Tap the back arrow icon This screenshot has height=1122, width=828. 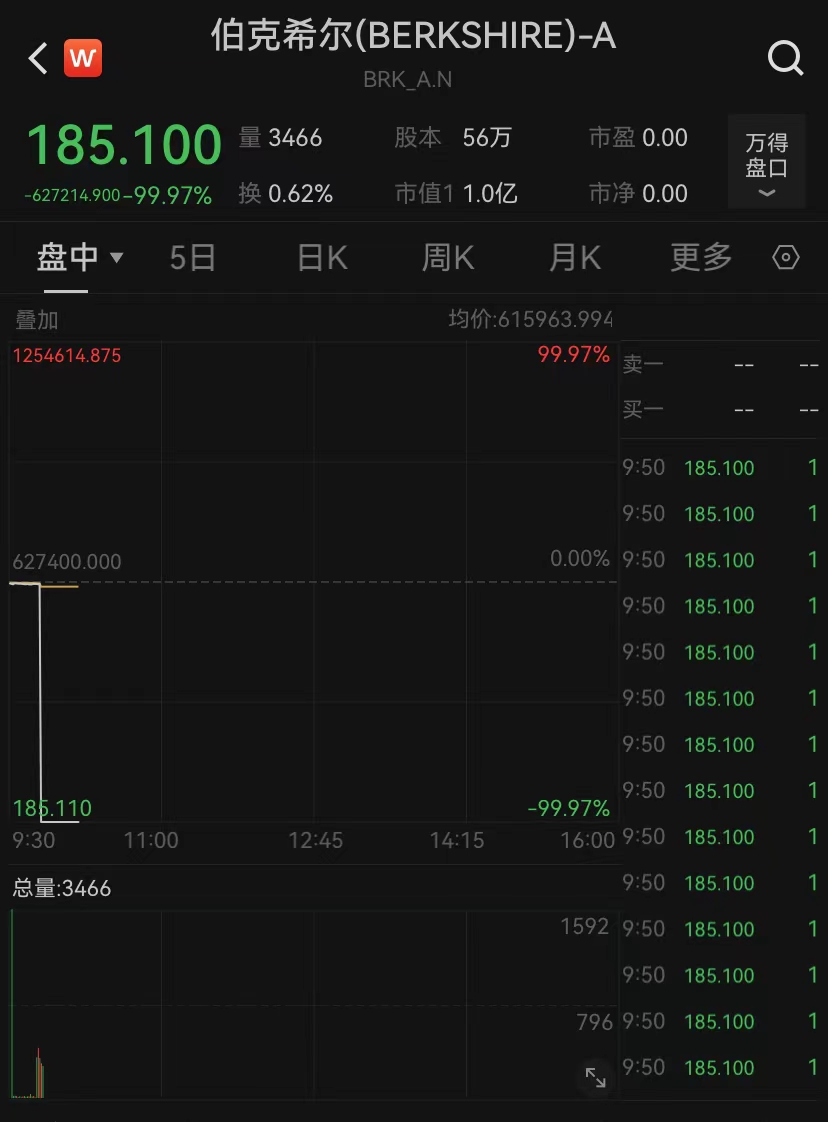point(38,58)
